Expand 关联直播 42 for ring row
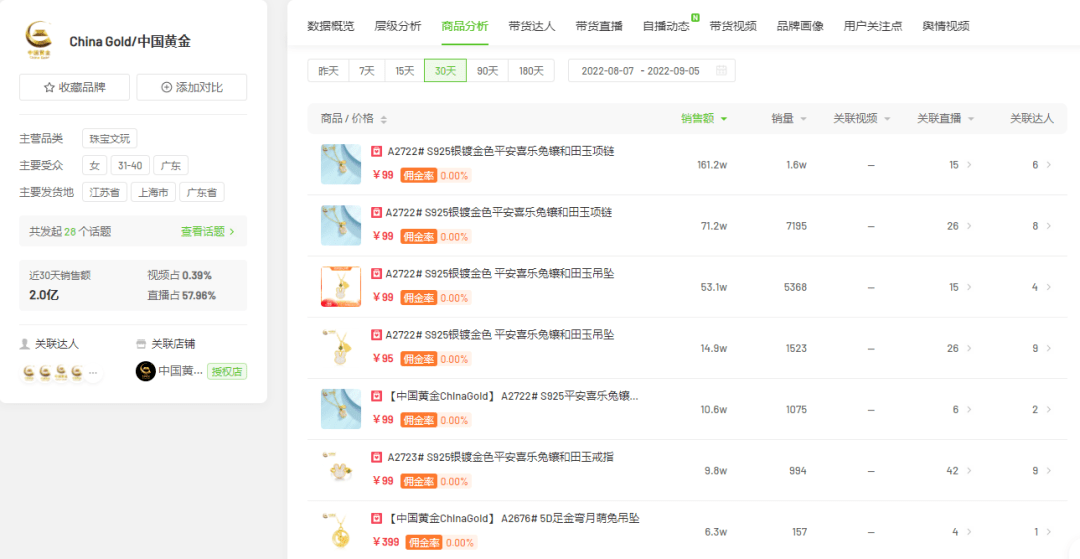1080x559 pixels. pyautogui.click(x=960, y=471)
